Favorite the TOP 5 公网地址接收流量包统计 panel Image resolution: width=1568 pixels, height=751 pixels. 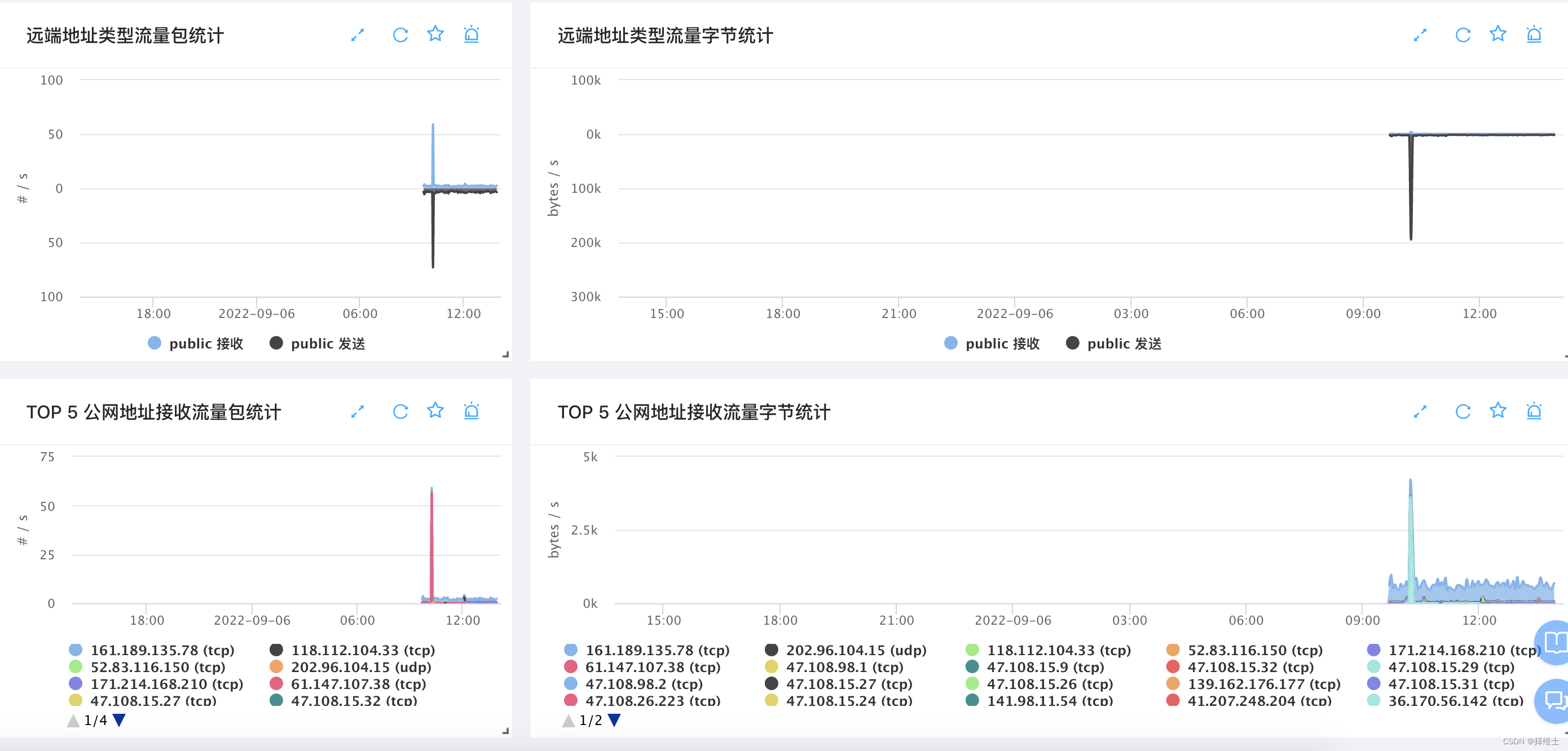[x=435, y=411]
